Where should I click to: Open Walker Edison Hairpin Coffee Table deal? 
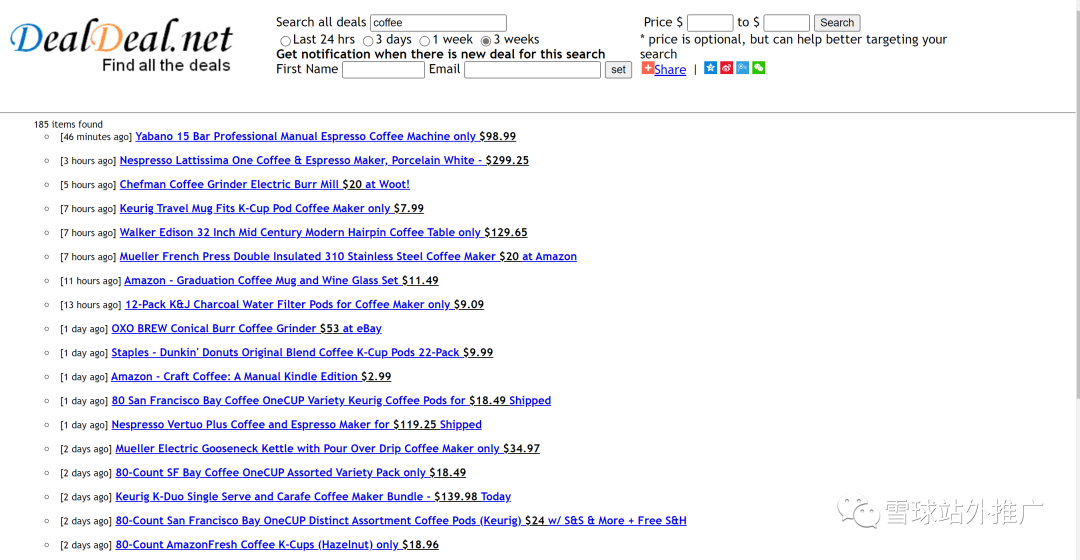click(x=324, y=233)
